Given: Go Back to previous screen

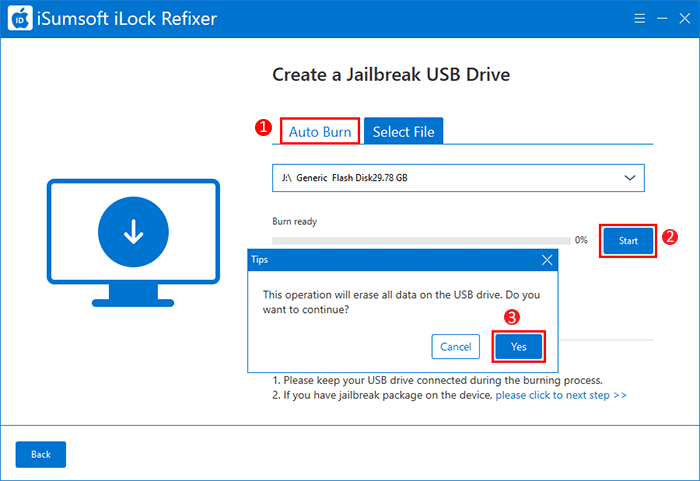Looking at the screenshot, I should click(41, 454).
